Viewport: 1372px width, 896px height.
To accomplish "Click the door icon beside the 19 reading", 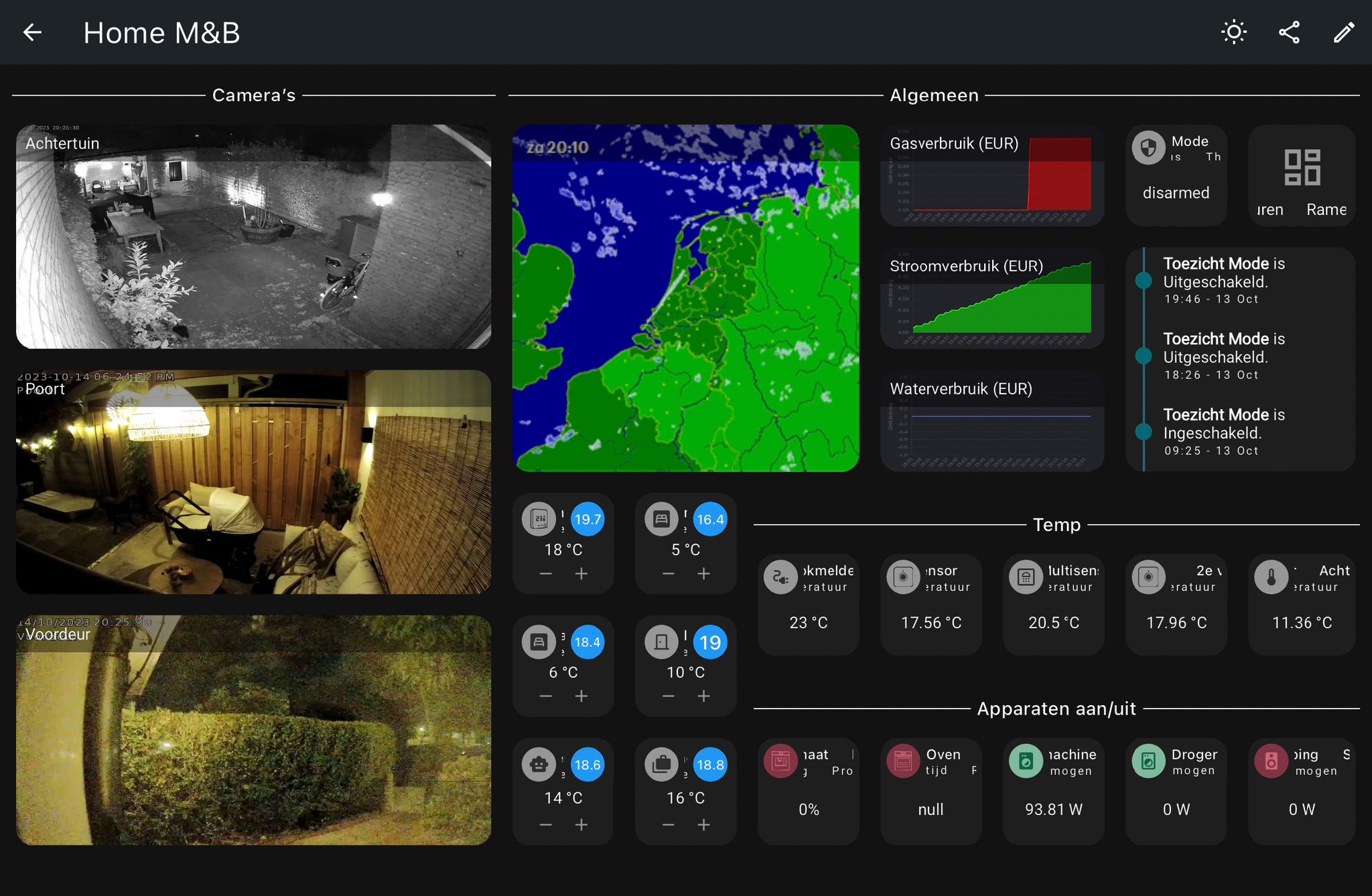I will click(662, 642).
